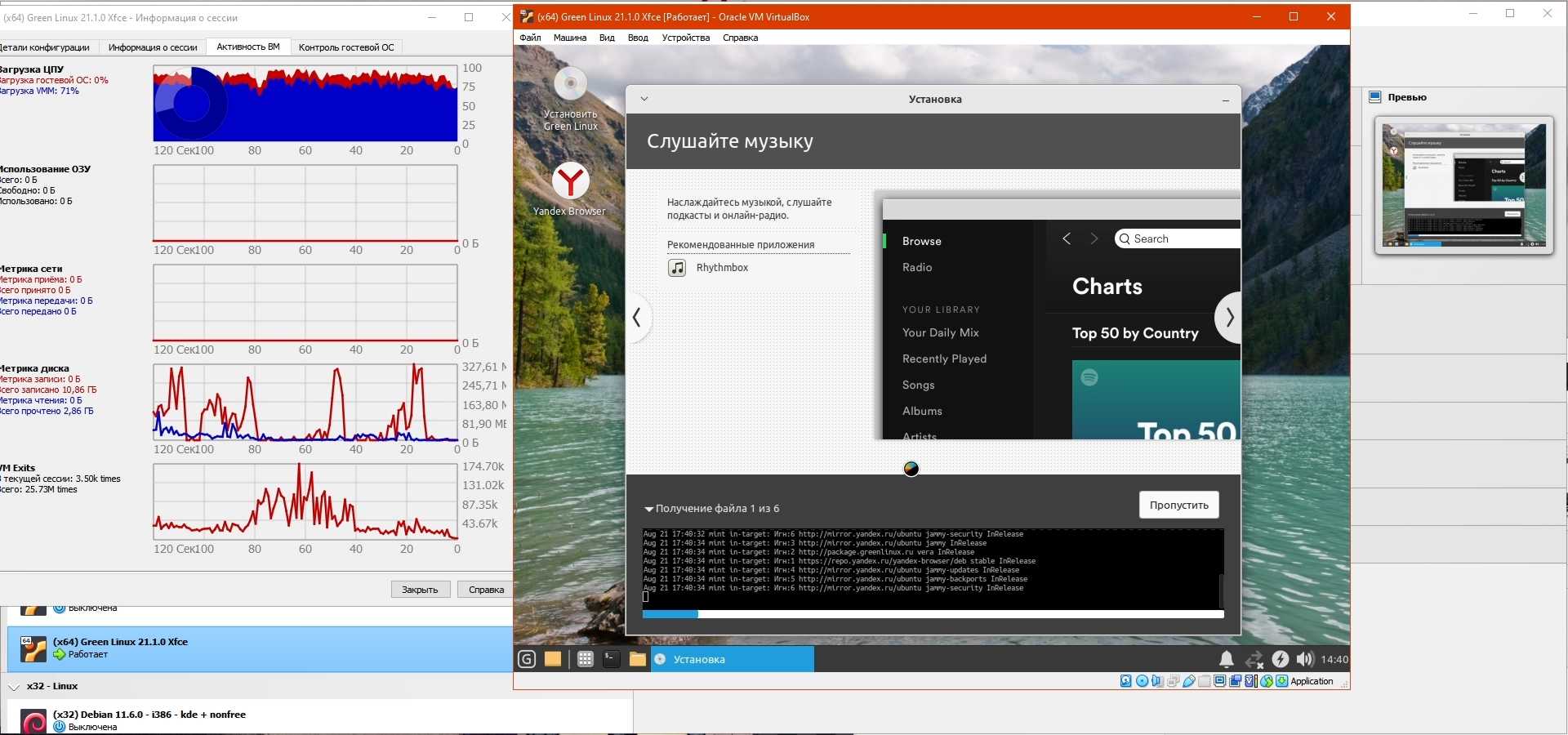Open the power manager tray icon
The height and width of the screenshot is (735, 1568).
coord(1280,659)
